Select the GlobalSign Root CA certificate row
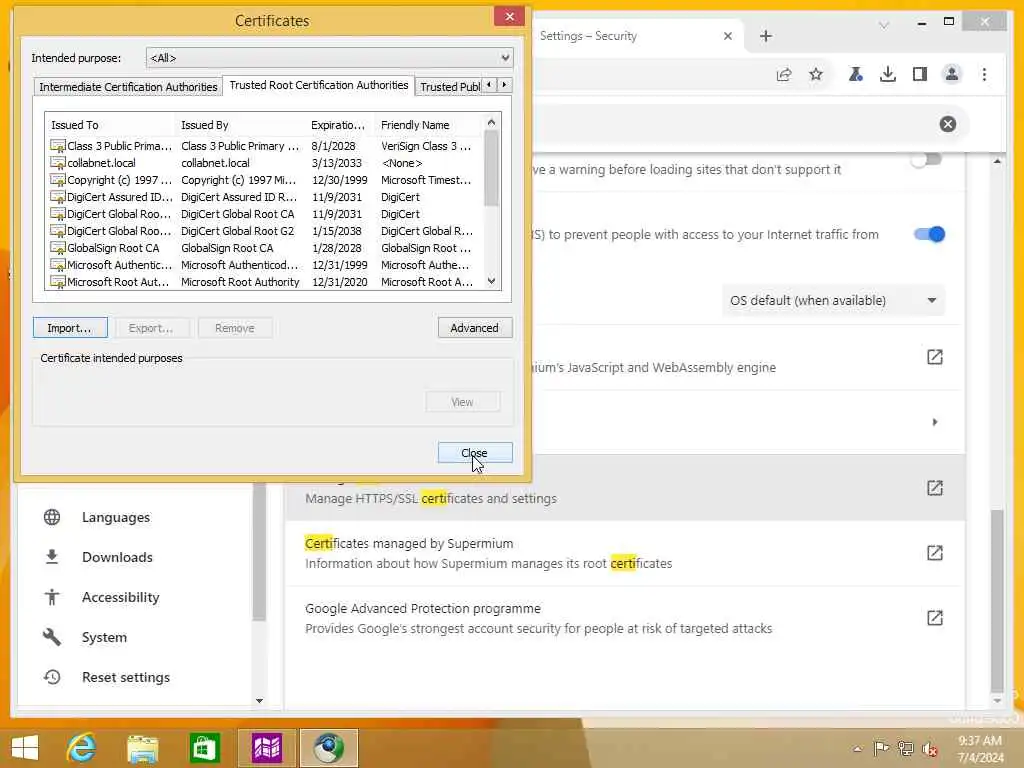The image size is (1024, 768). point(264,248)
